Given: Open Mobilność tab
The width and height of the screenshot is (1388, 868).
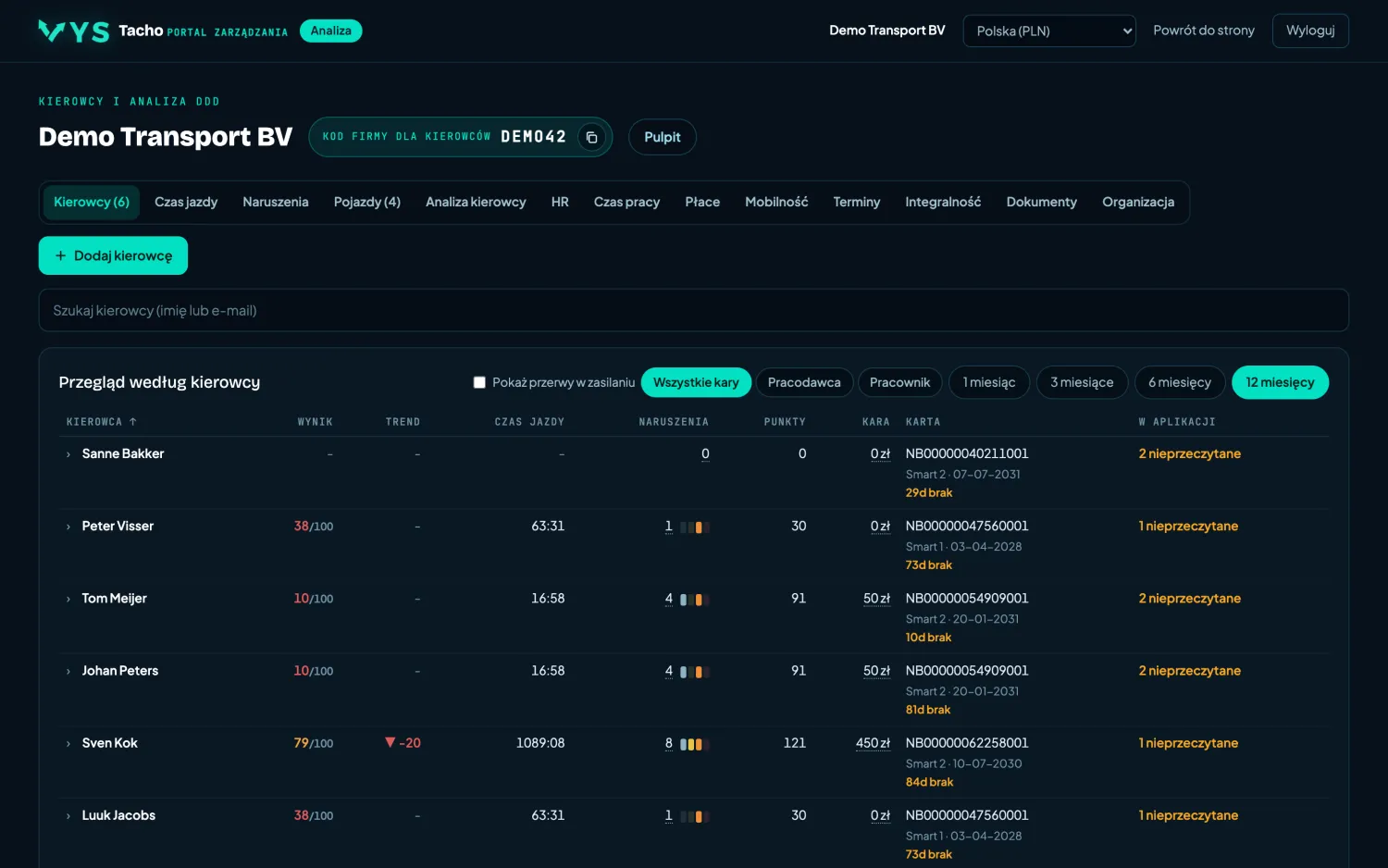Looking at the screenshot, I should click(776, 202).
